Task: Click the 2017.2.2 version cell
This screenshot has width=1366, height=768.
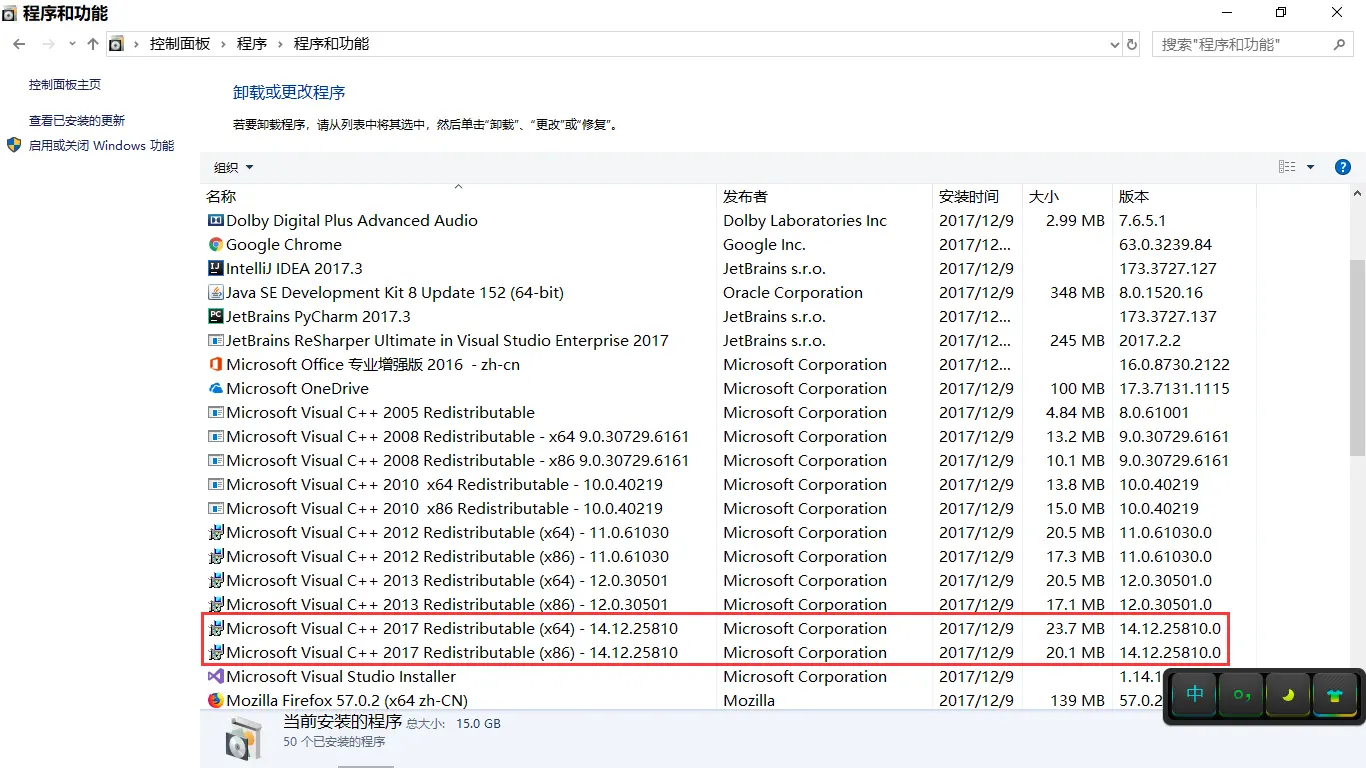Action: [1149, 340]
